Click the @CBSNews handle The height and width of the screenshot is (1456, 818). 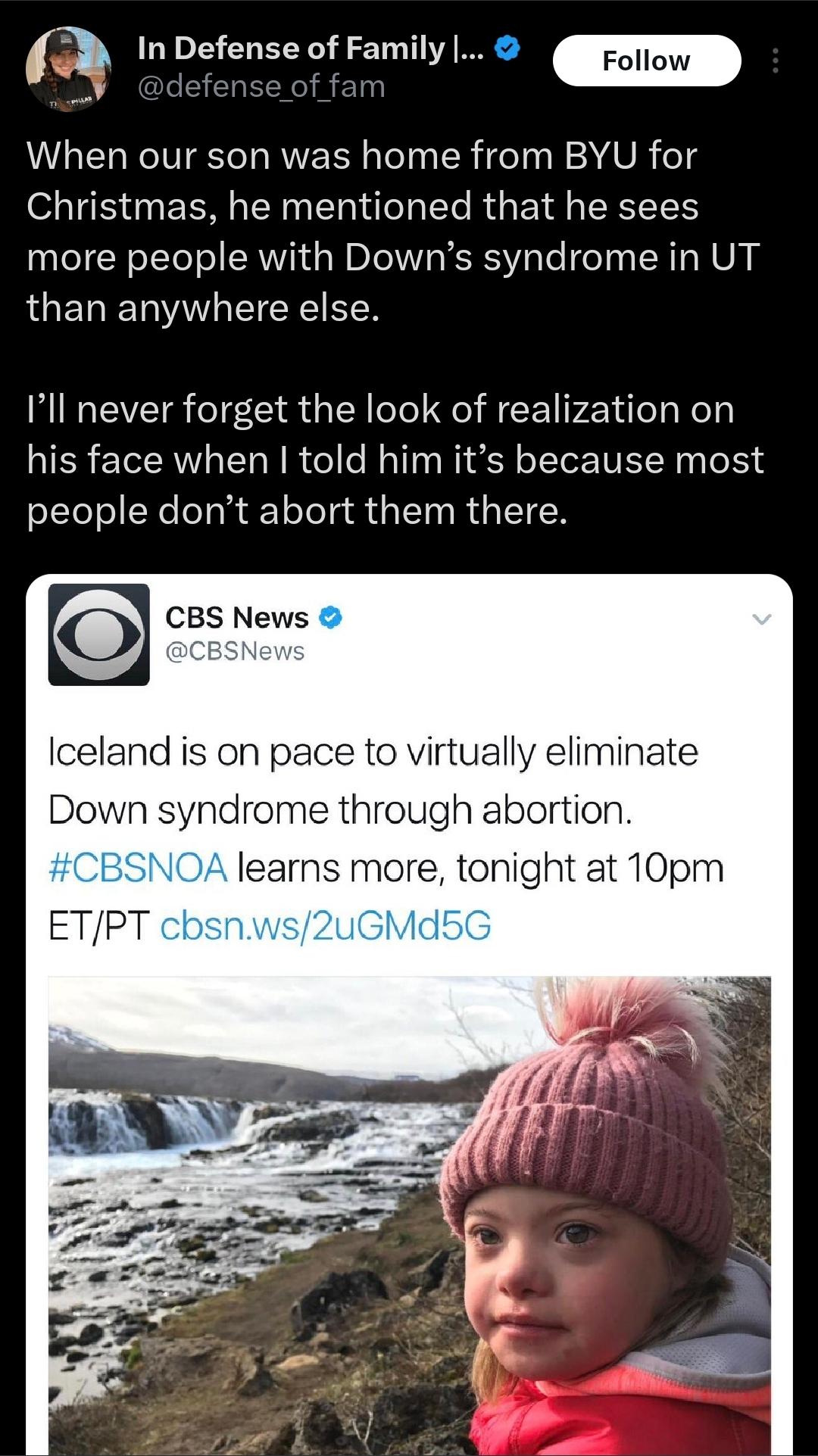tap(235, 651)
